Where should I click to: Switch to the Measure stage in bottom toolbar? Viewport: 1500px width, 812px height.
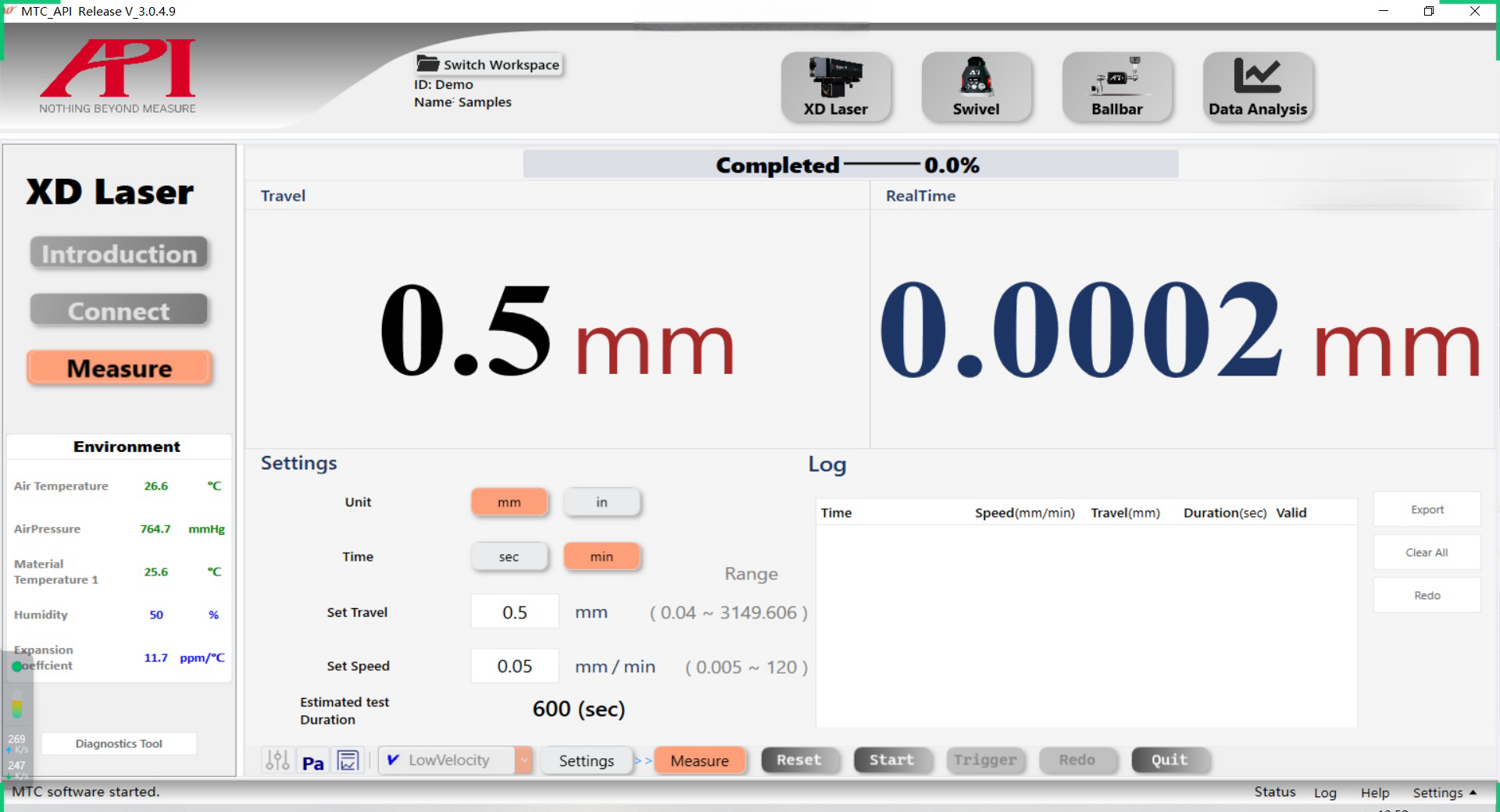click(x=699, y=760)
